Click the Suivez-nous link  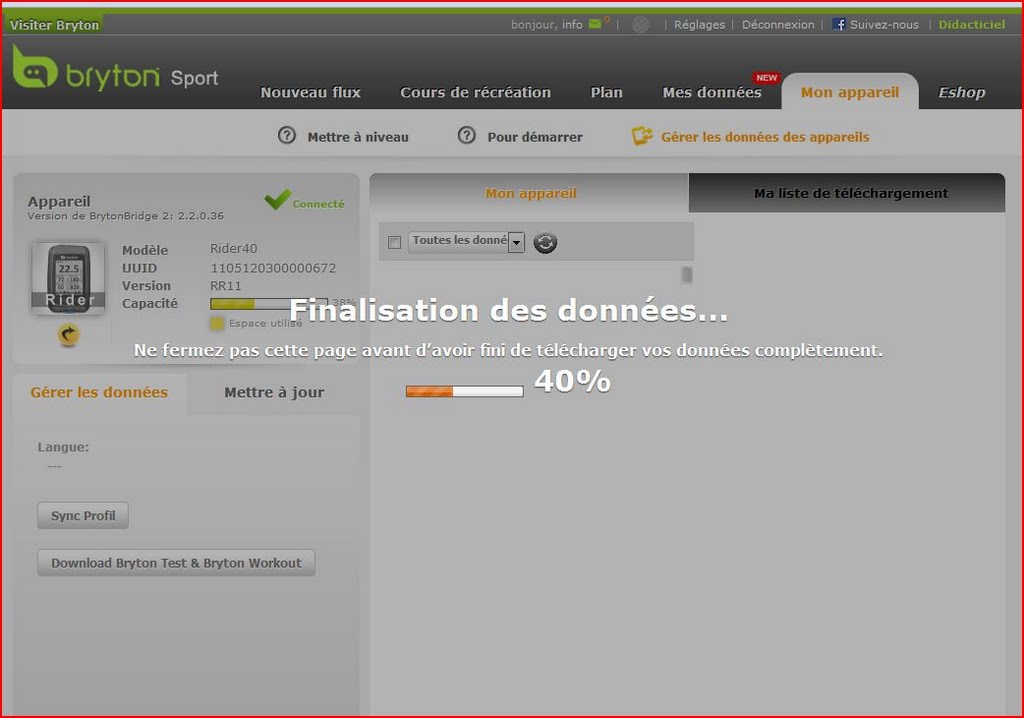[x=884, y=24]
